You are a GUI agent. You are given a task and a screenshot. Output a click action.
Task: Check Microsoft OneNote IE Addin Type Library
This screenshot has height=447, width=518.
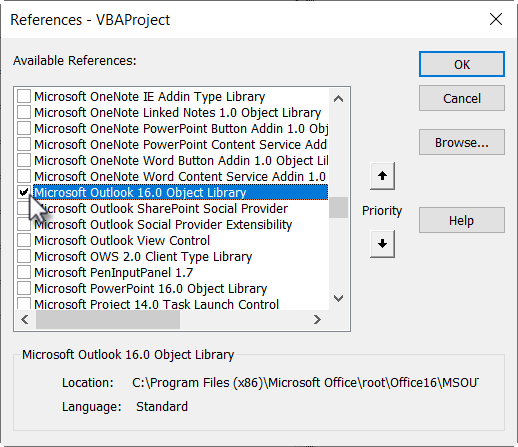coord(24,96)
